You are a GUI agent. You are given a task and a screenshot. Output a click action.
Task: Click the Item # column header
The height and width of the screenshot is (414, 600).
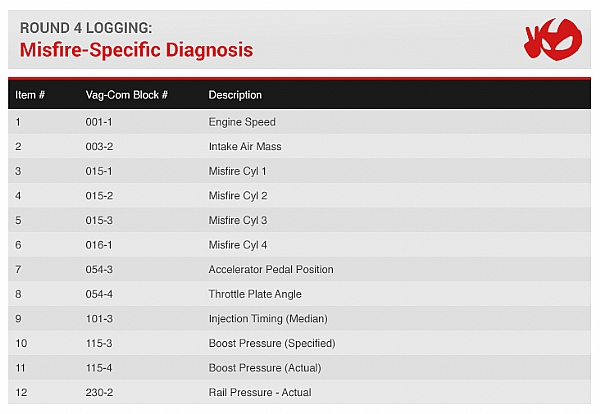[30, 95]
